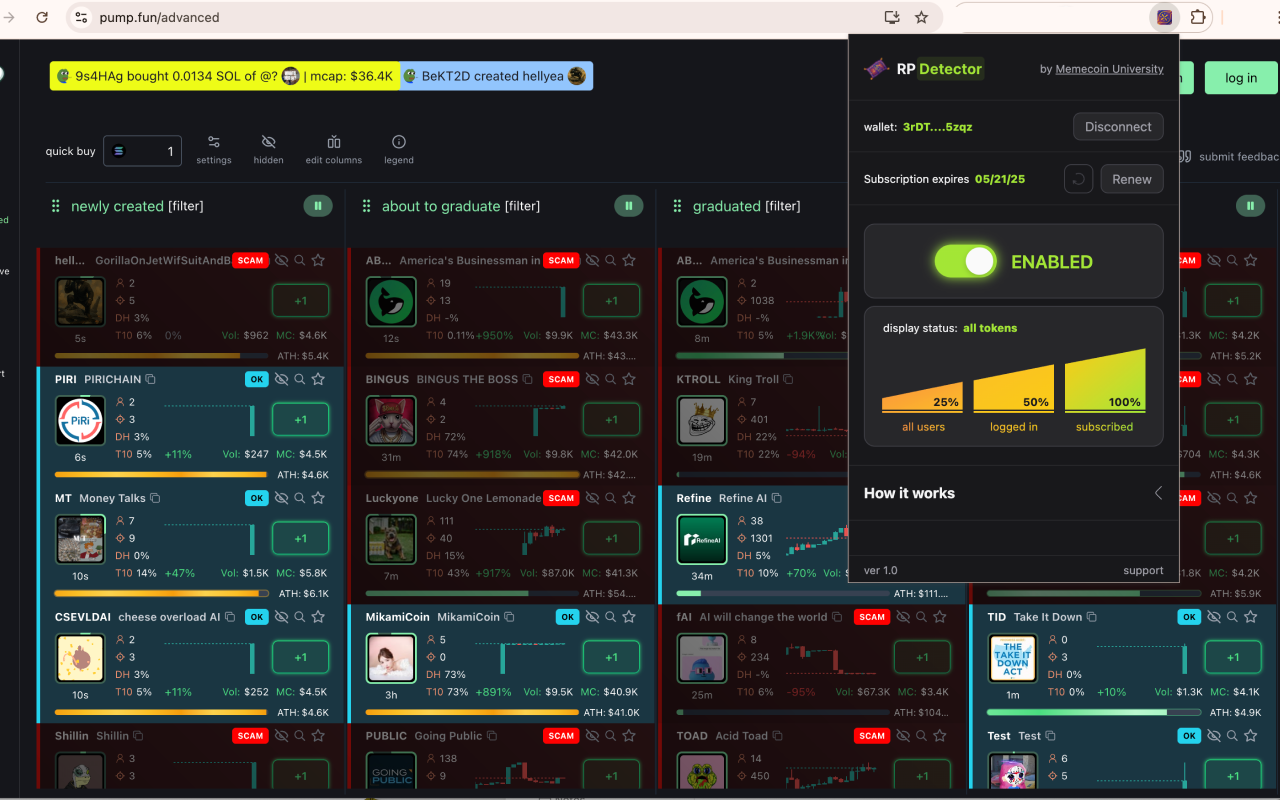Click the copy icon beside Refine AI
The image size is (1280, 800).
coord(777,498)
